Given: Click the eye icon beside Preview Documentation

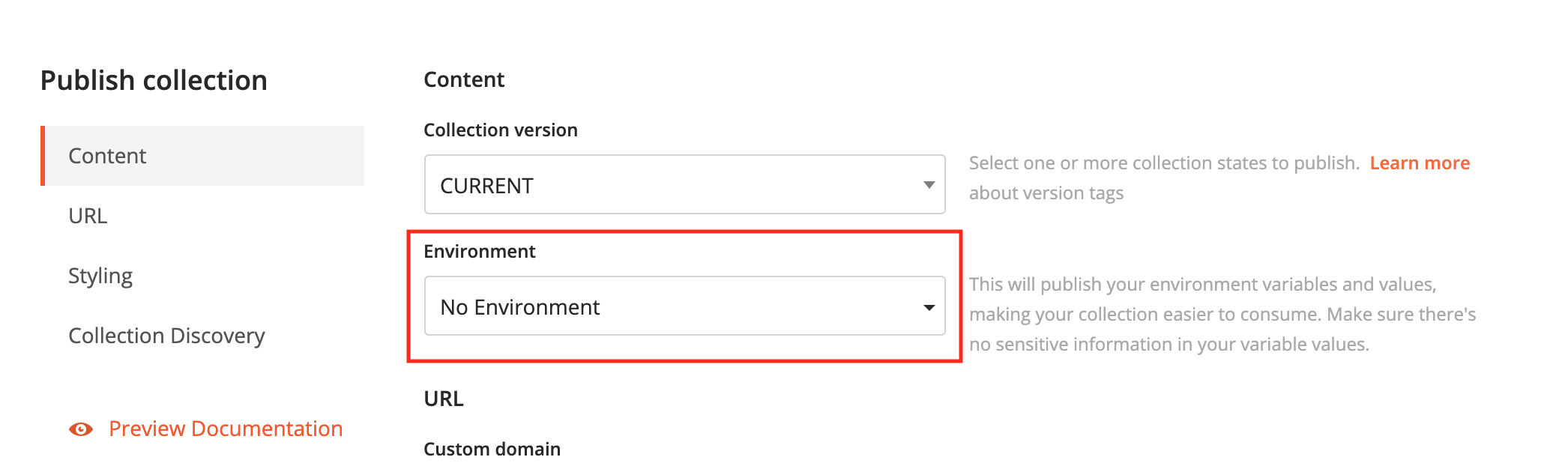Looking at the screenshot, I should coord(79,429).
